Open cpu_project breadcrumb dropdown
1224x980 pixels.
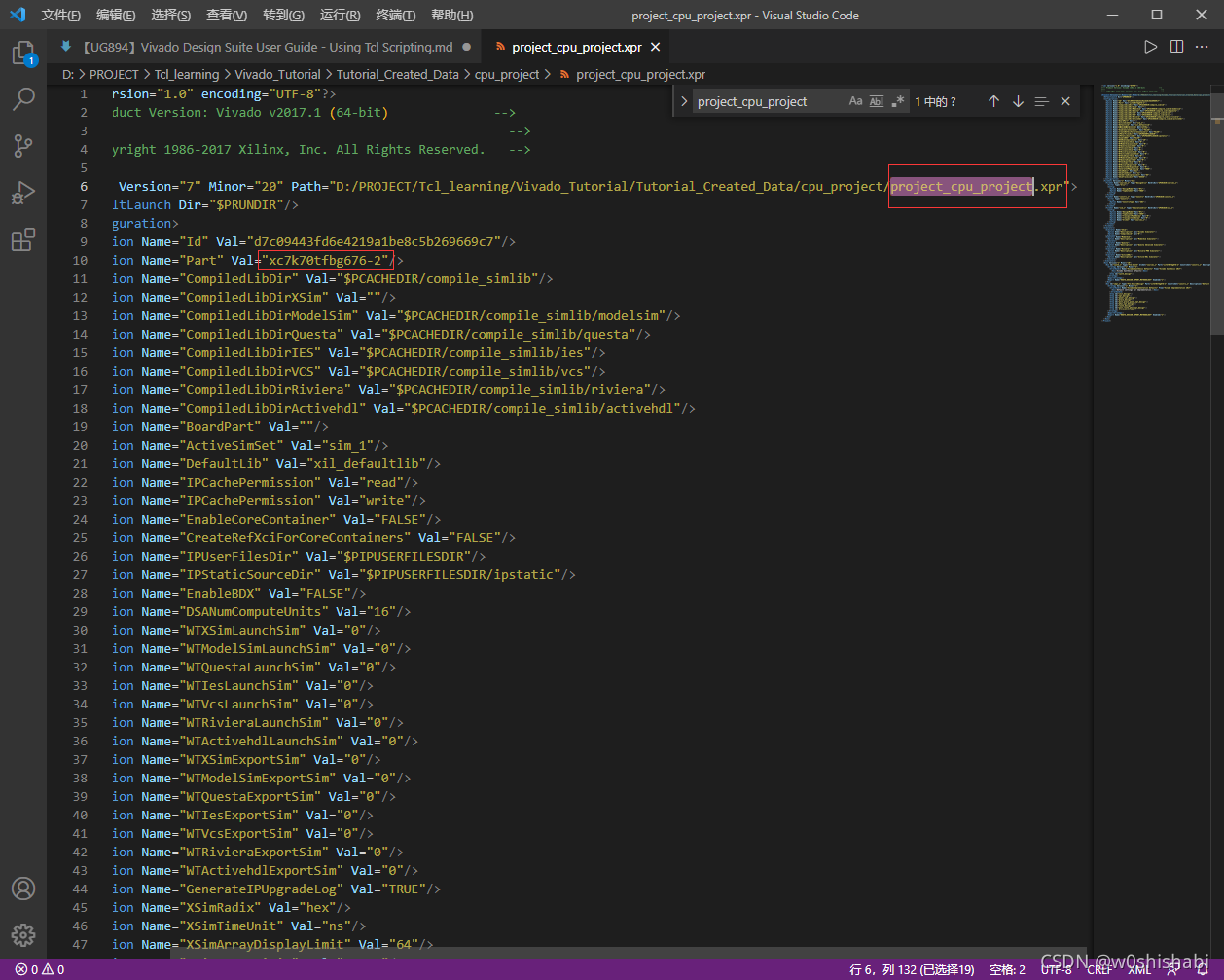click(x=507, y=74)
